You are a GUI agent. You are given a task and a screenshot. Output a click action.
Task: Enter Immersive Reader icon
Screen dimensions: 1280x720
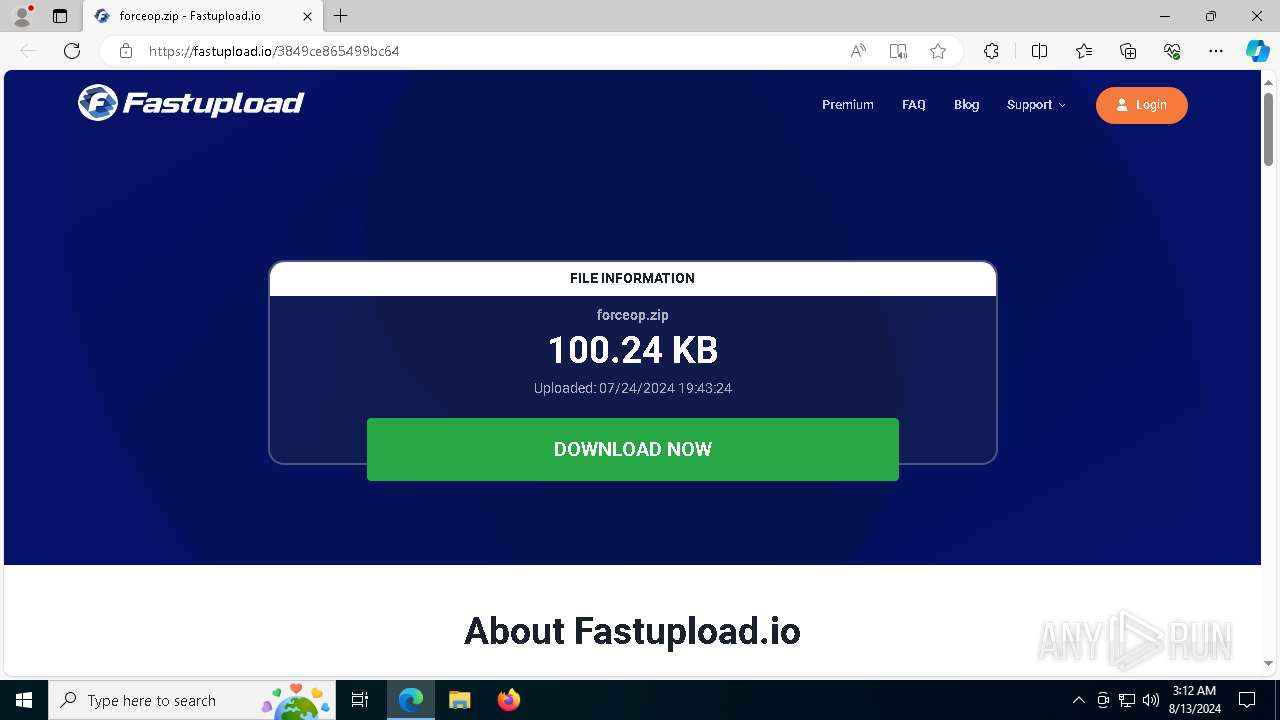pyautogui.click(x=898, y=51)
